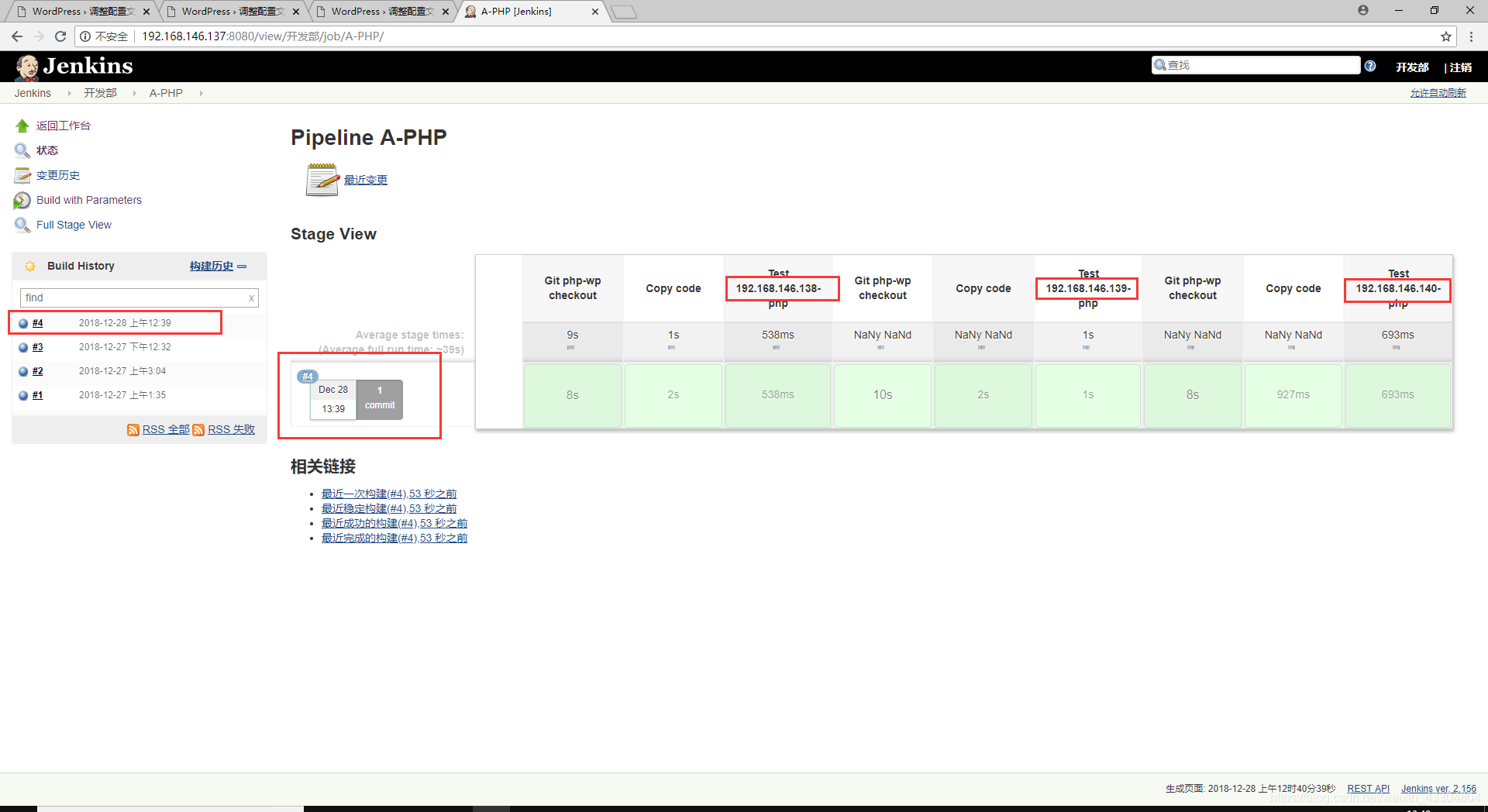The height and width of the screenshot is (812, 1488).
Task: Click the RSS all builds feed icon
Action: [133, 429]
